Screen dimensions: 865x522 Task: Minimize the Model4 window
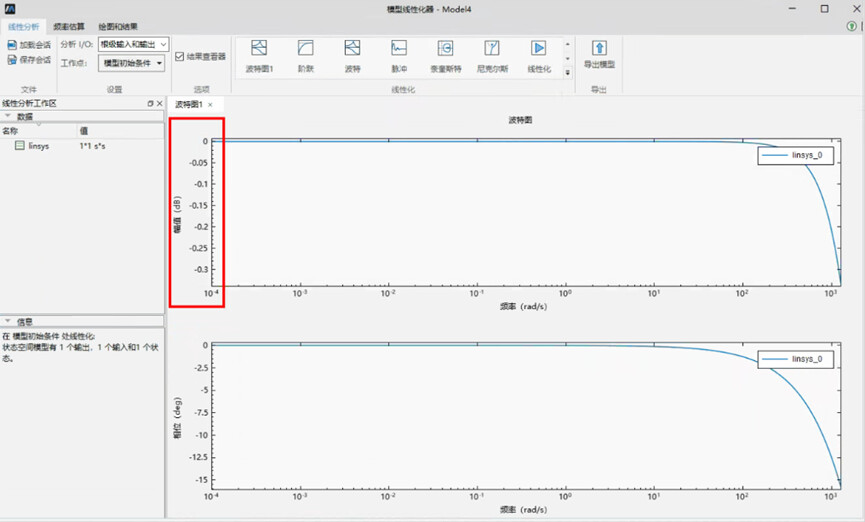click(x=792, y=9)
